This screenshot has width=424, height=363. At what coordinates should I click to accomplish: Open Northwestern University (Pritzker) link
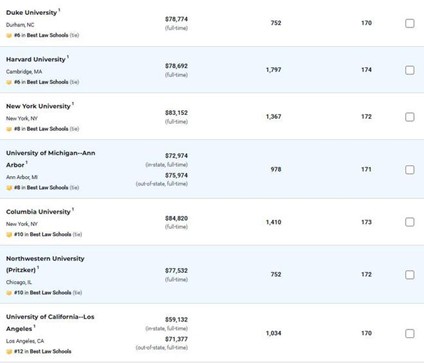click(45, 264)
